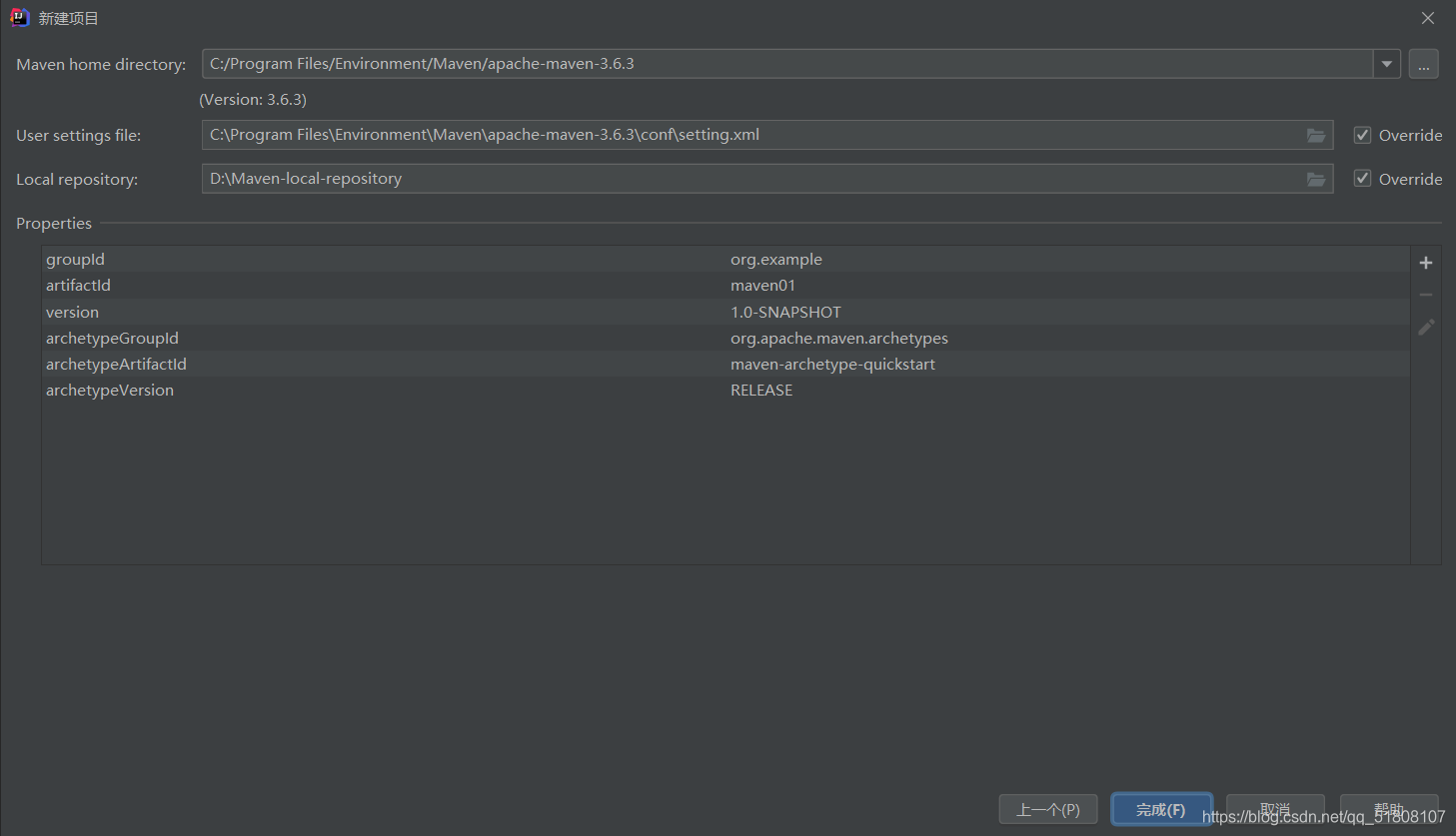The width and height of the screenshot is (1456, 836).
Task: Toggle Override for User settings file
Action: point(1362,135)
